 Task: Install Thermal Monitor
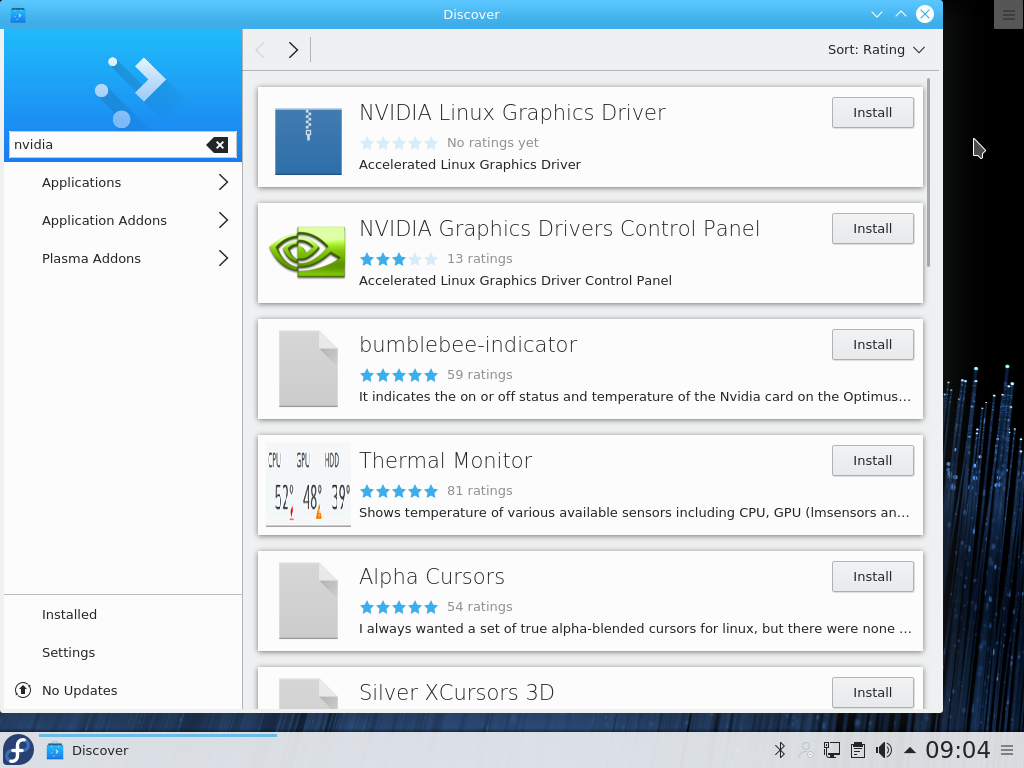872,461
